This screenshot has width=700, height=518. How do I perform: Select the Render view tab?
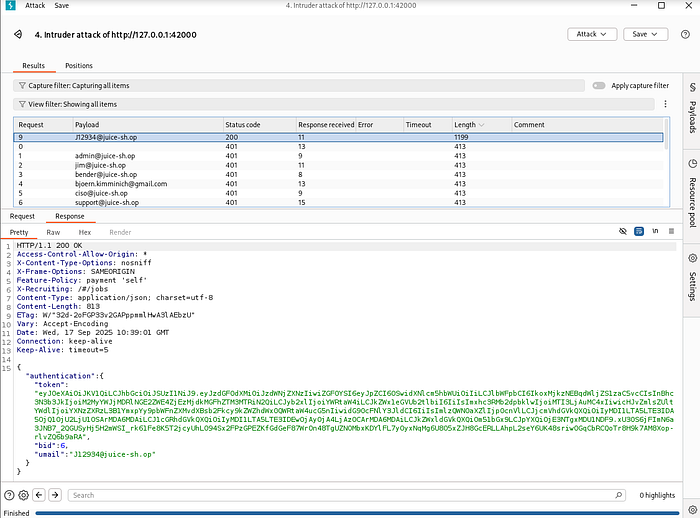(x=120, y=232)
